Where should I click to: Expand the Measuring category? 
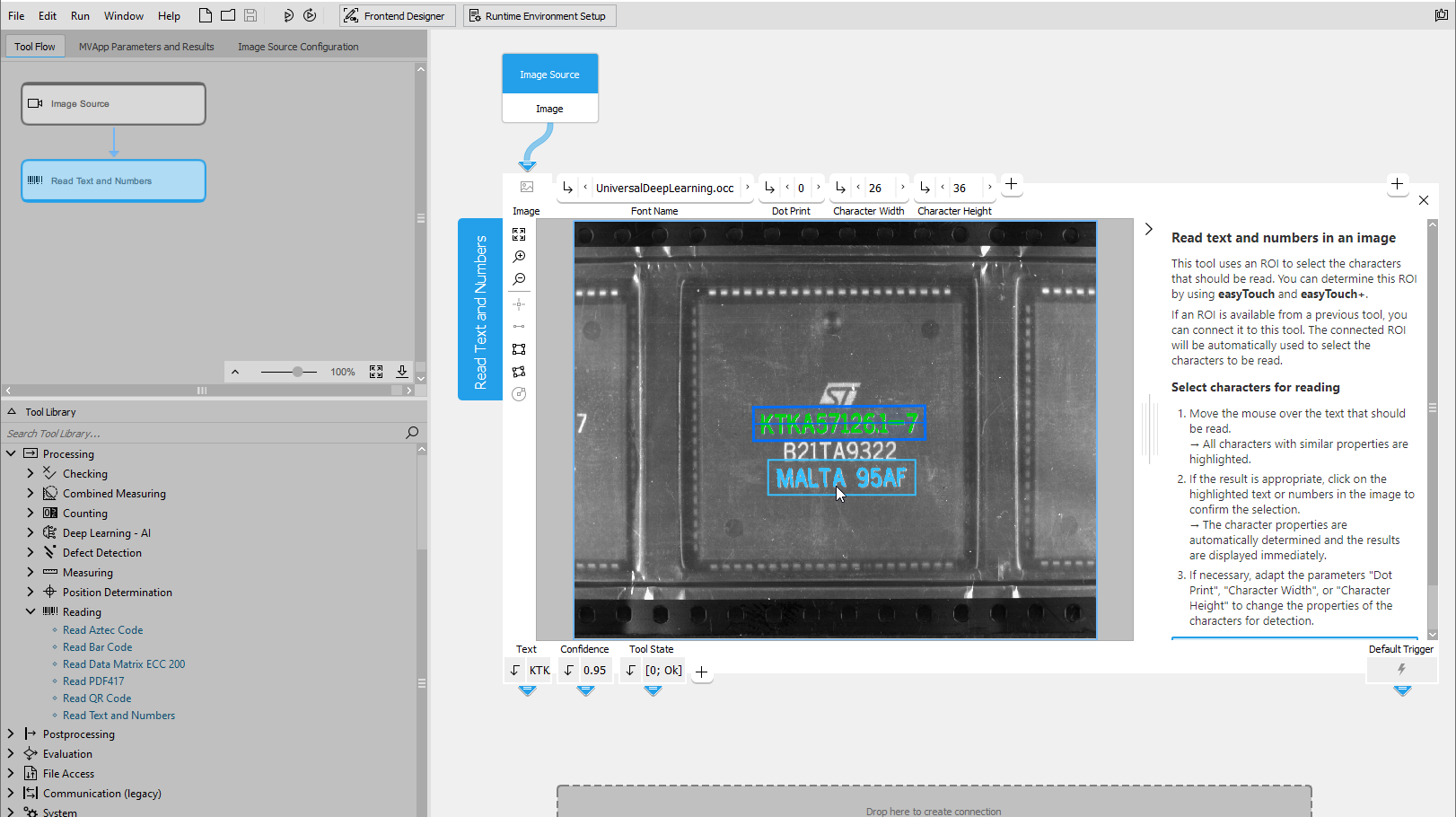[x=31, y=572]
